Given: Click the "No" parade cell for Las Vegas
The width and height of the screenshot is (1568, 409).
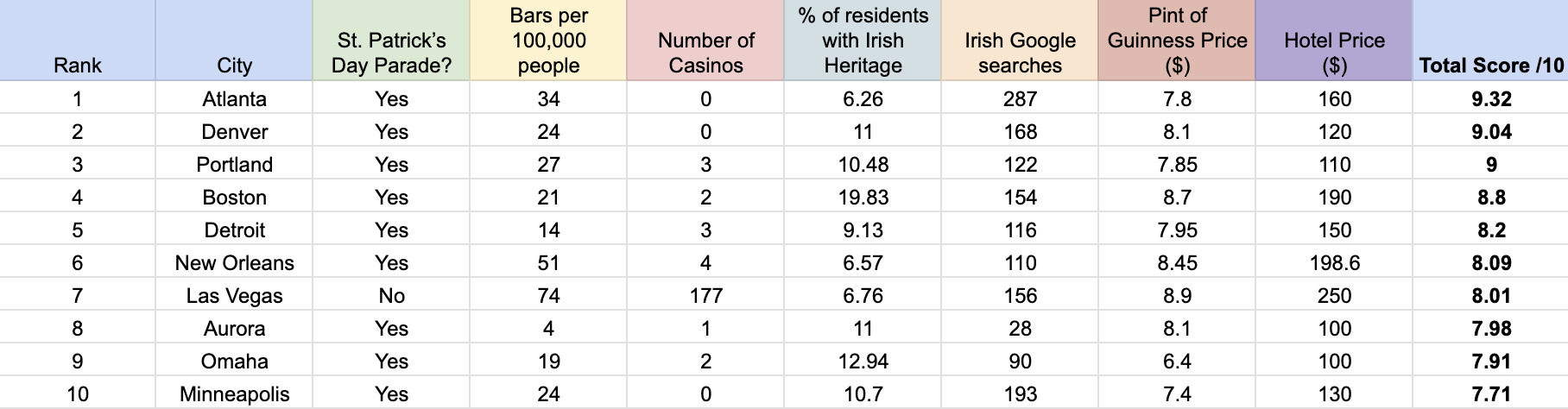Looking at the screenshot, I should click(x=391, y=296).
